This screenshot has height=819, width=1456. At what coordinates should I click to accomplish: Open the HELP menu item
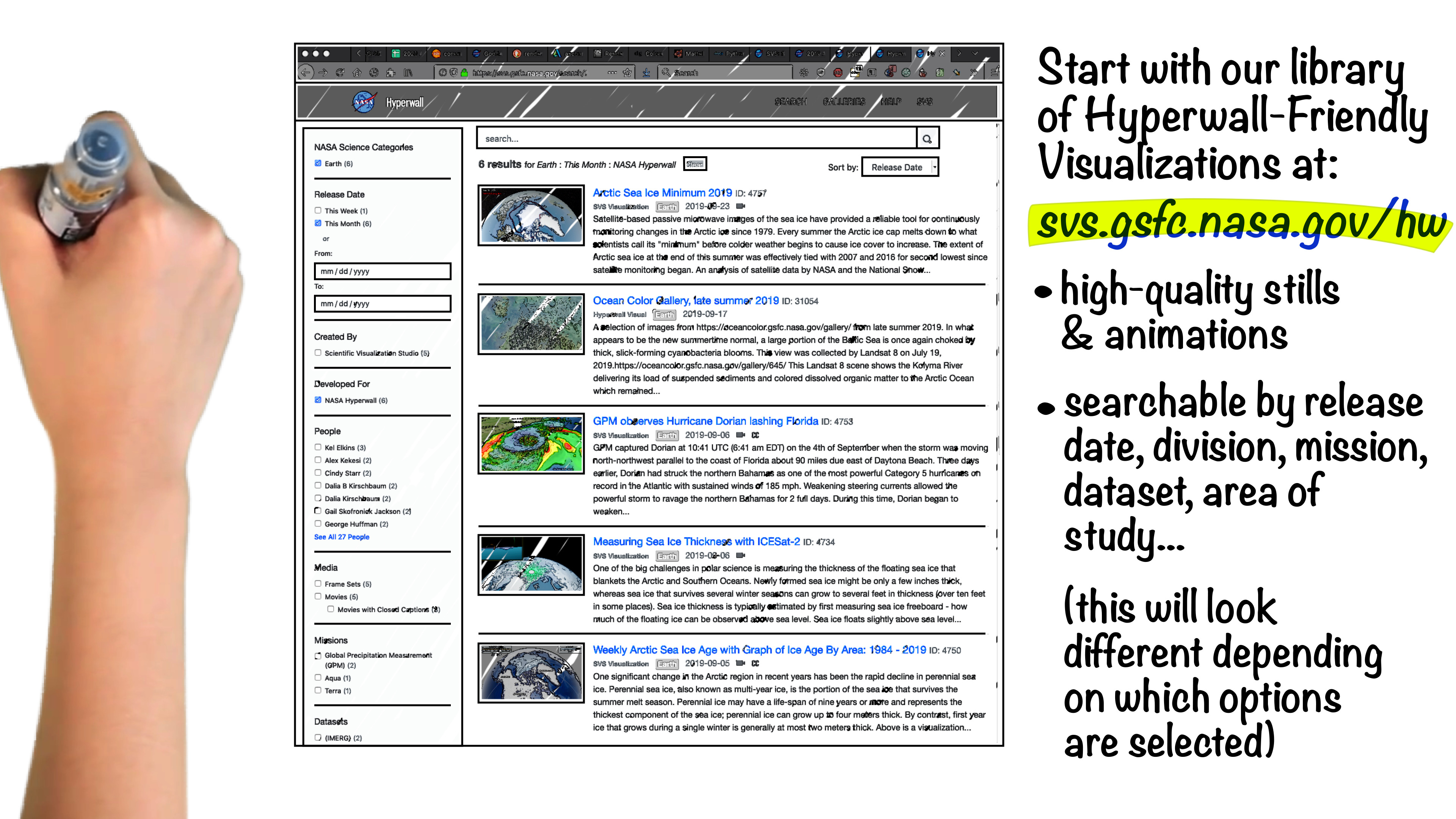point(891,102)
